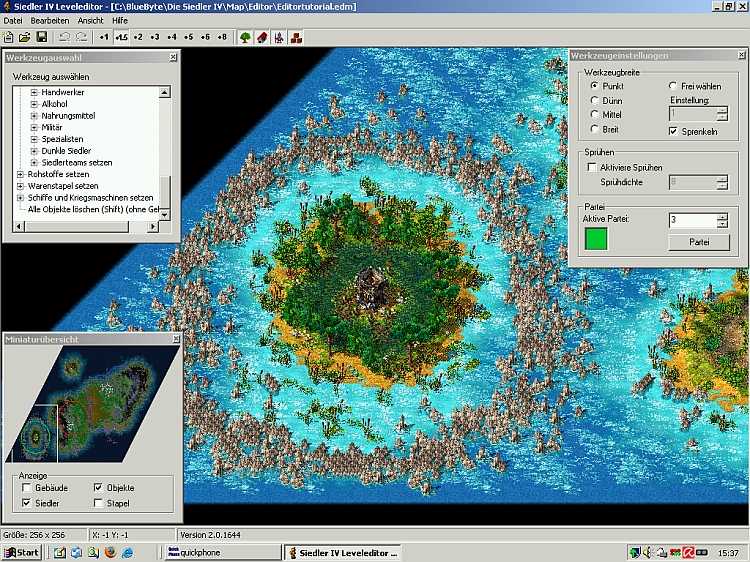750x562 pixels.
Task: Open a map file with folder icon
Action: [24, 37]
